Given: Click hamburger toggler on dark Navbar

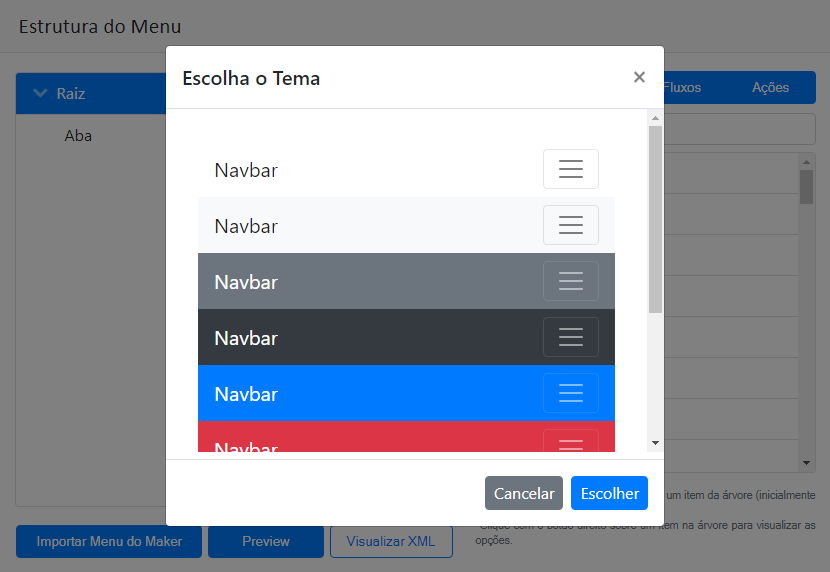Looking at the screenshot, I should (570, 337).
